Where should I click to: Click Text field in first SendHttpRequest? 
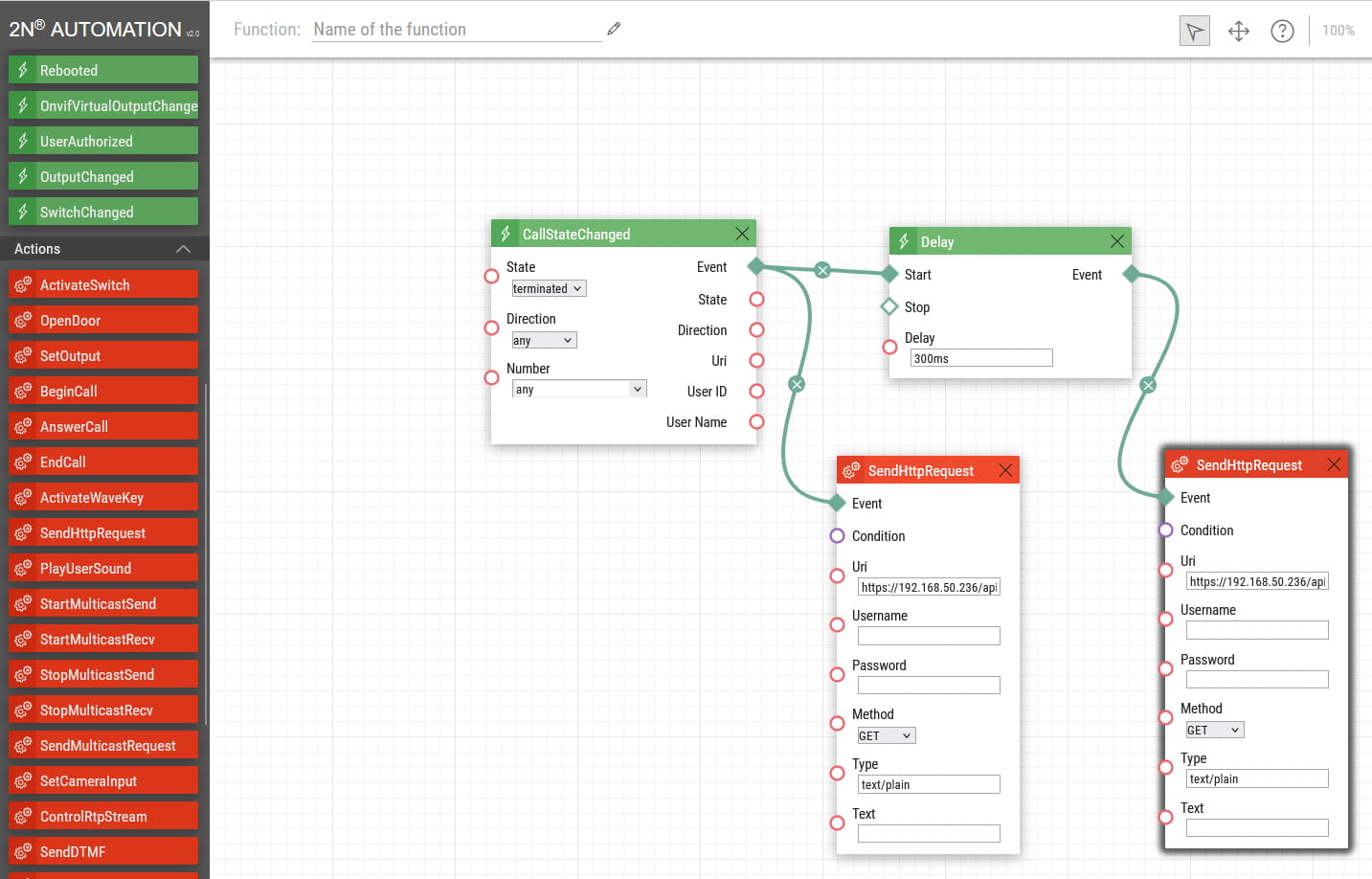click(x=929, y=834)
